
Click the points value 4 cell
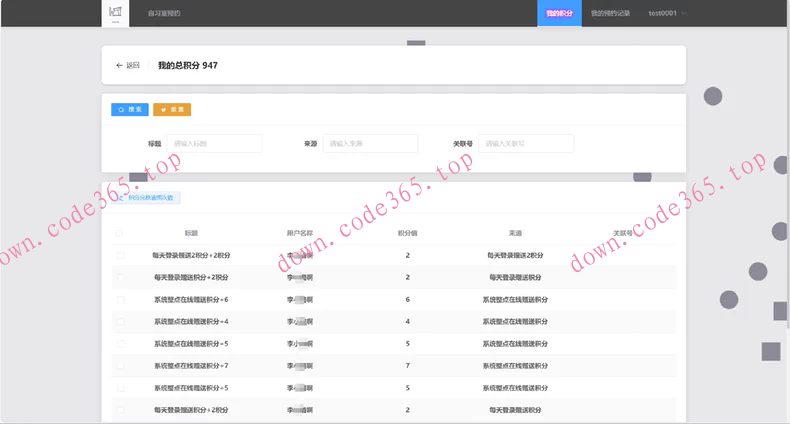pyautogui.click(x=408, y=322)
